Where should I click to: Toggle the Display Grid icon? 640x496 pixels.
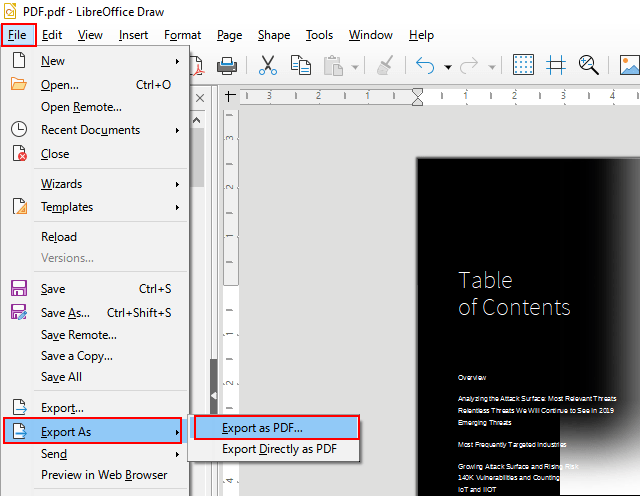coord(523,65)
